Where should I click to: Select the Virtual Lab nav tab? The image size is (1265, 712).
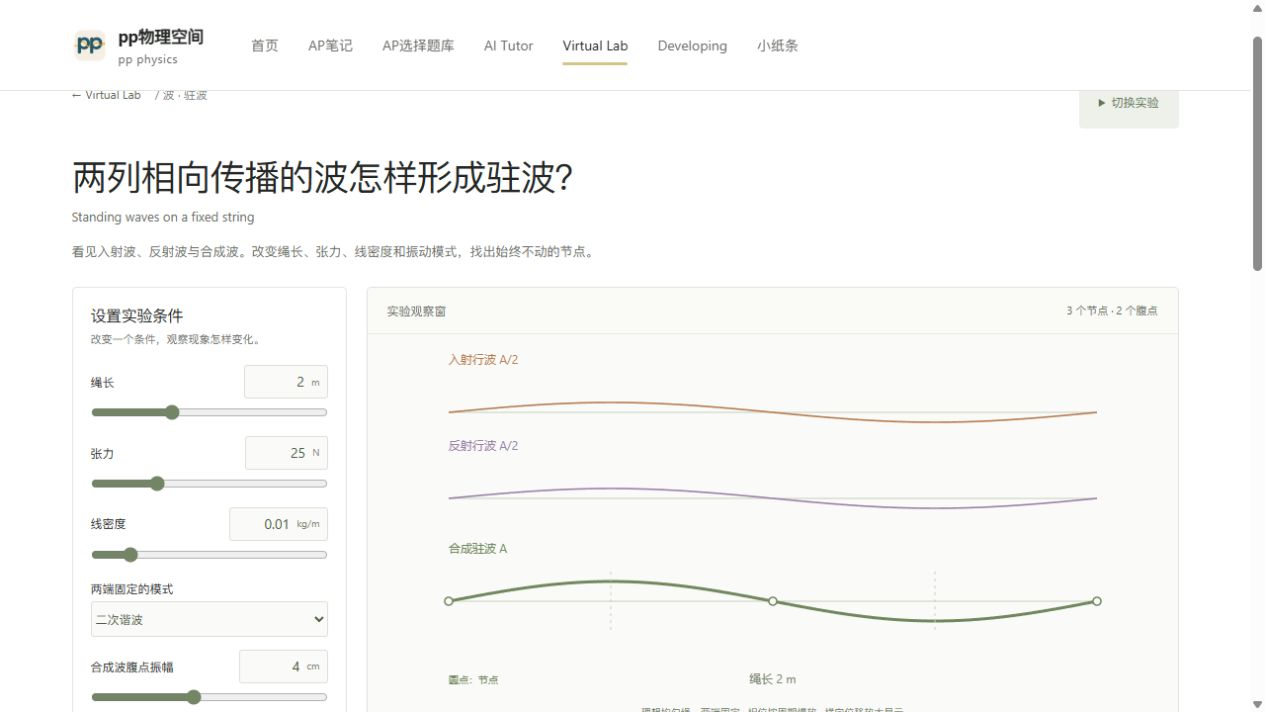point(595,46)
